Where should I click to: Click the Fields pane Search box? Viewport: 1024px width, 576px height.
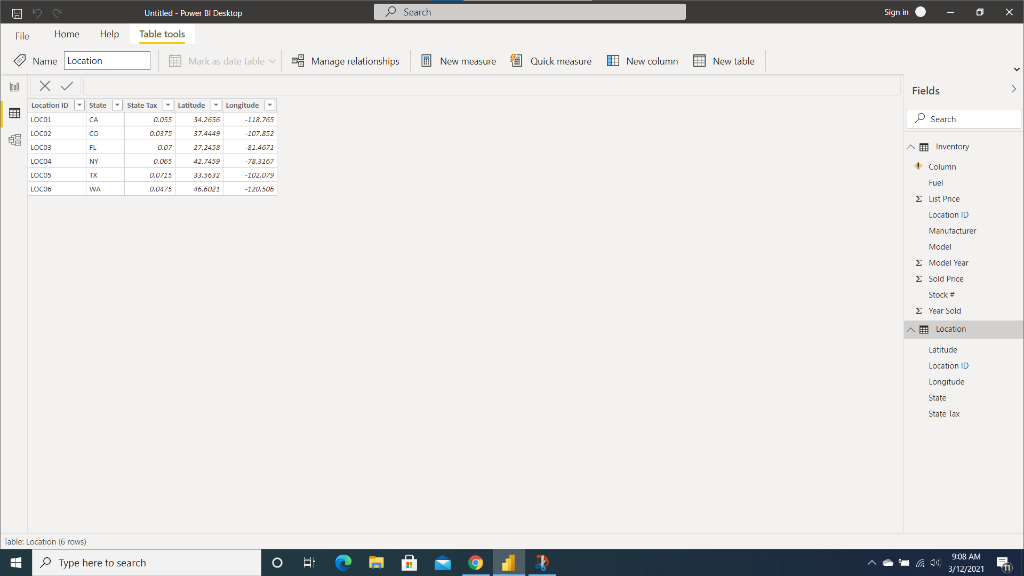[964, 119]
